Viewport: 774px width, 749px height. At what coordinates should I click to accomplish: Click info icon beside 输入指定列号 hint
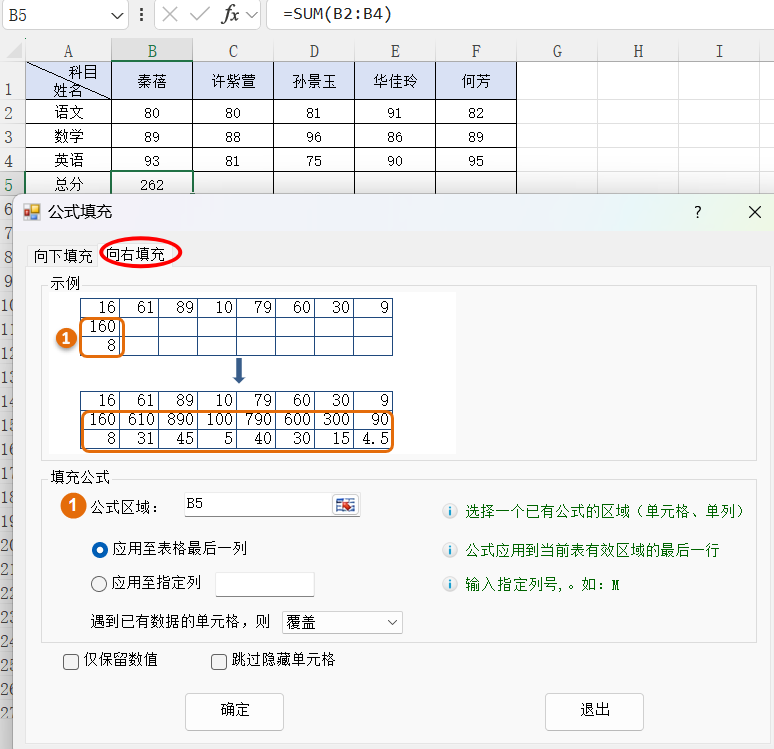pyautogui.click(x=450, y=585)
